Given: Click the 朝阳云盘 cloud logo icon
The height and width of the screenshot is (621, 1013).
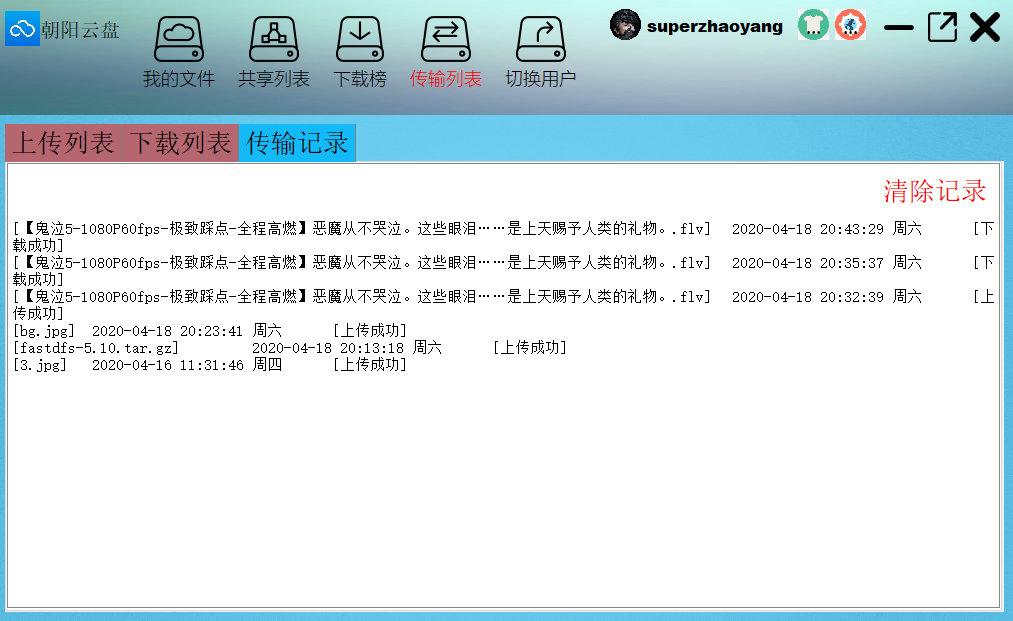Looking at the screenshot, I should point(22,28).
